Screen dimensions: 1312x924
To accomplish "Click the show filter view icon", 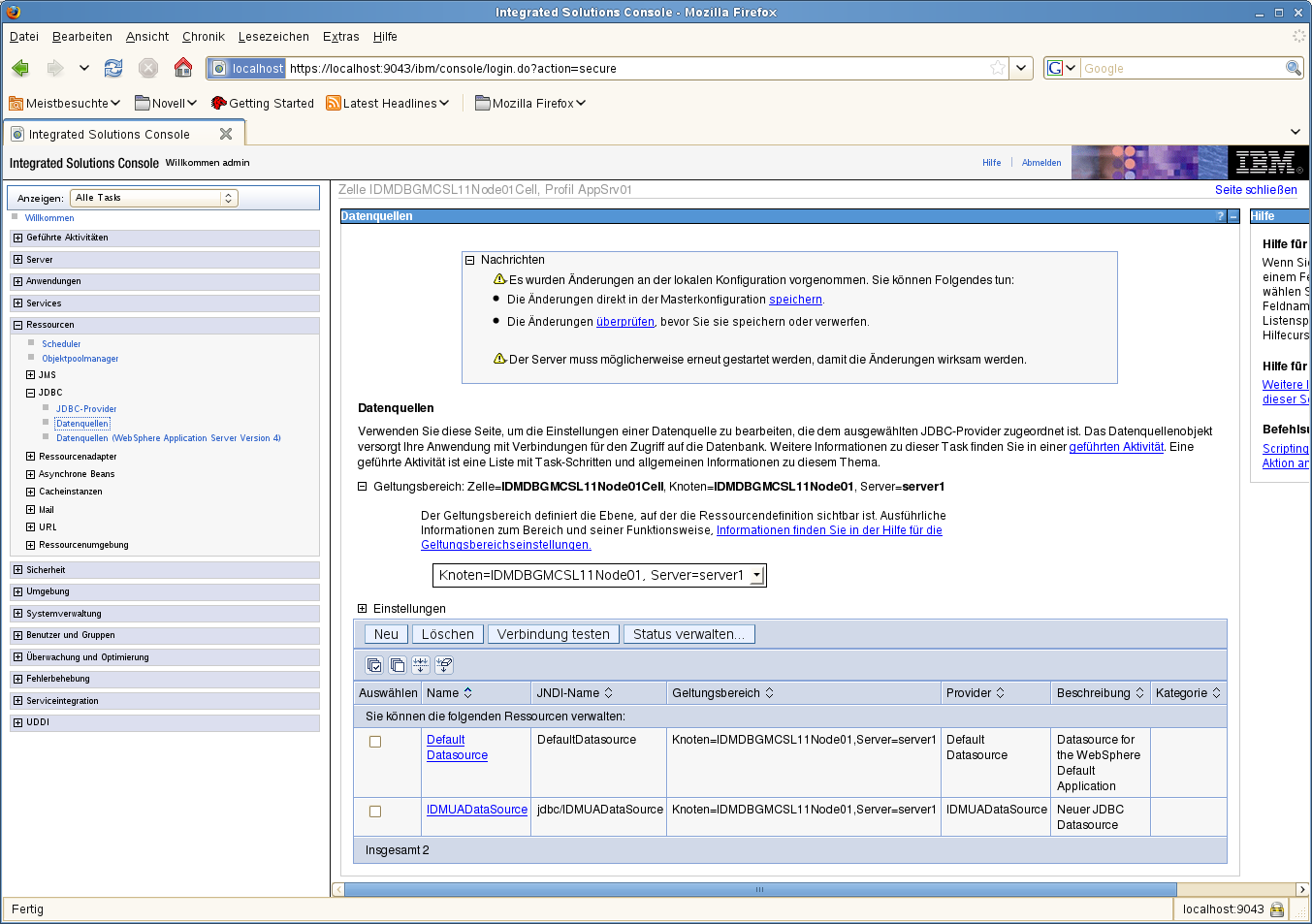I will [x=421, y=665].
